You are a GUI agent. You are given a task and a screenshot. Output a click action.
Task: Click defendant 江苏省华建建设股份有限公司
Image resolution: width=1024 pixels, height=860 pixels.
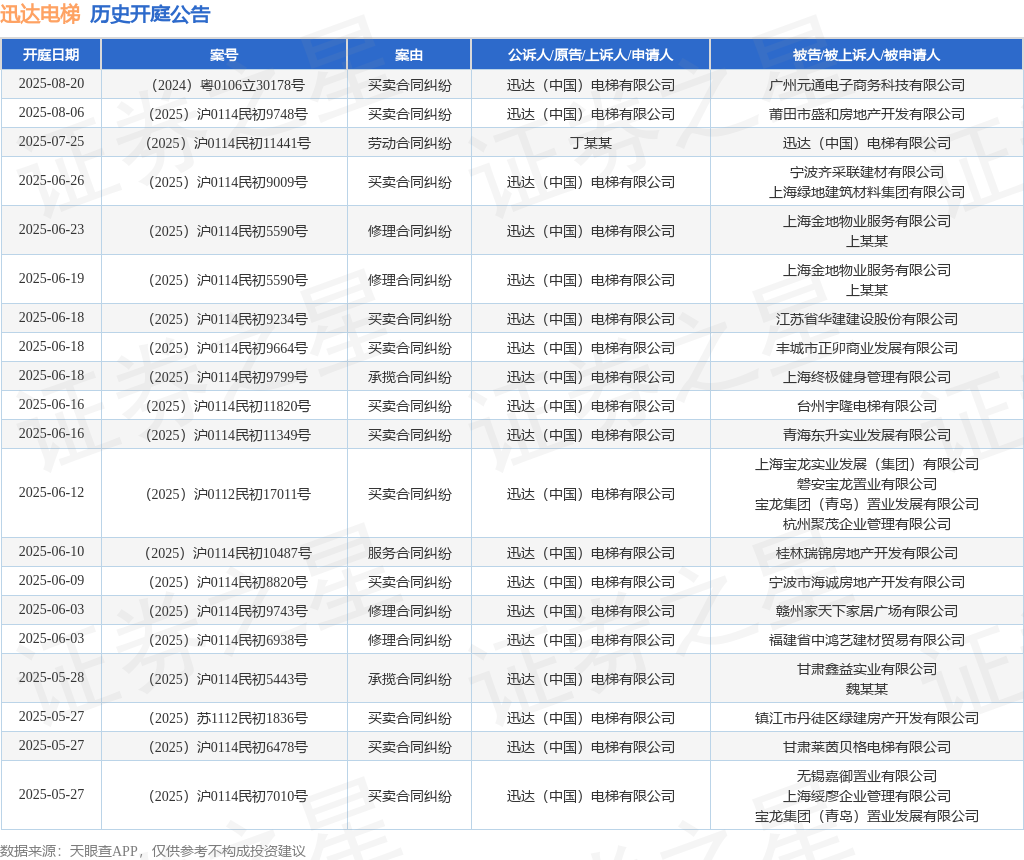tap(867, 319)
